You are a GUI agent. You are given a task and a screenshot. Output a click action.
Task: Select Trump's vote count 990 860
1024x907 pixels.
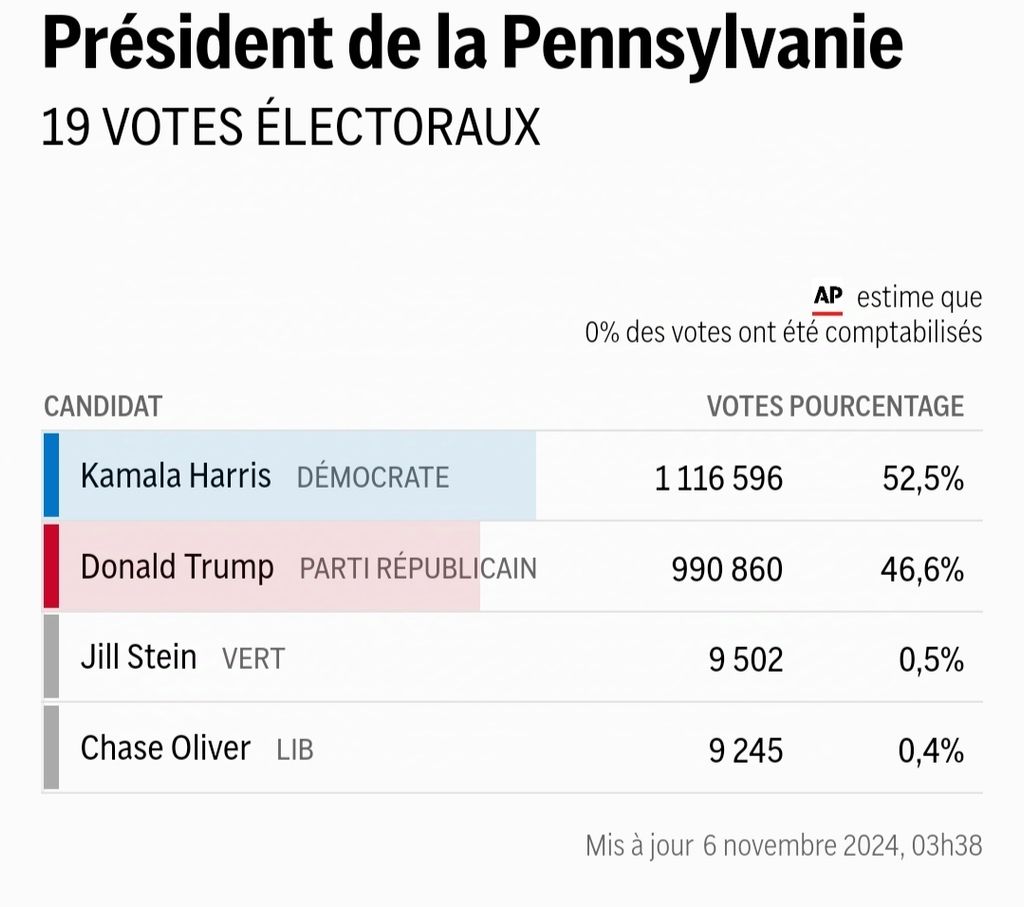point(727,570)
